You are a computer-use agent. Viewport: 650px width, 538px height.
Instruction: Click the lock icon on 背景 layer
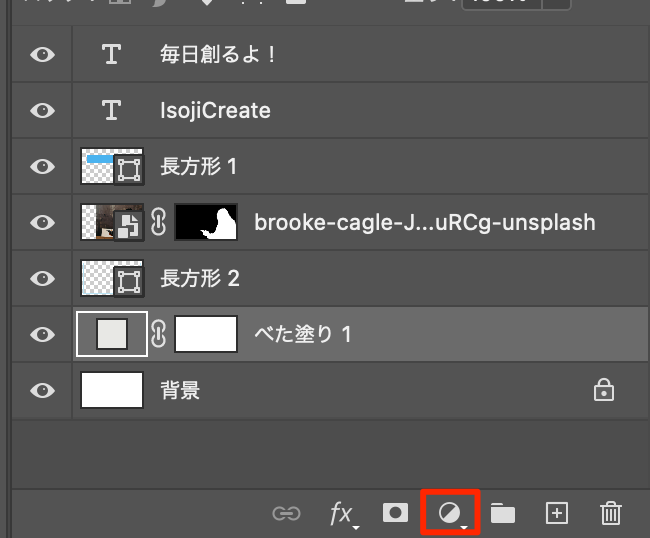[604, 391]
